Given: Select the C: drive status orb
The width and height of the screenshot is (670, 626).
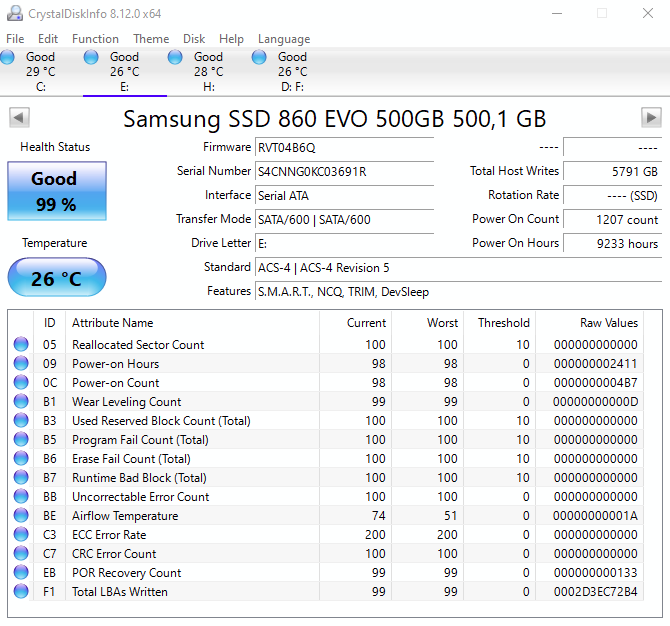Looking at the screenshot, I should [7, 57].
